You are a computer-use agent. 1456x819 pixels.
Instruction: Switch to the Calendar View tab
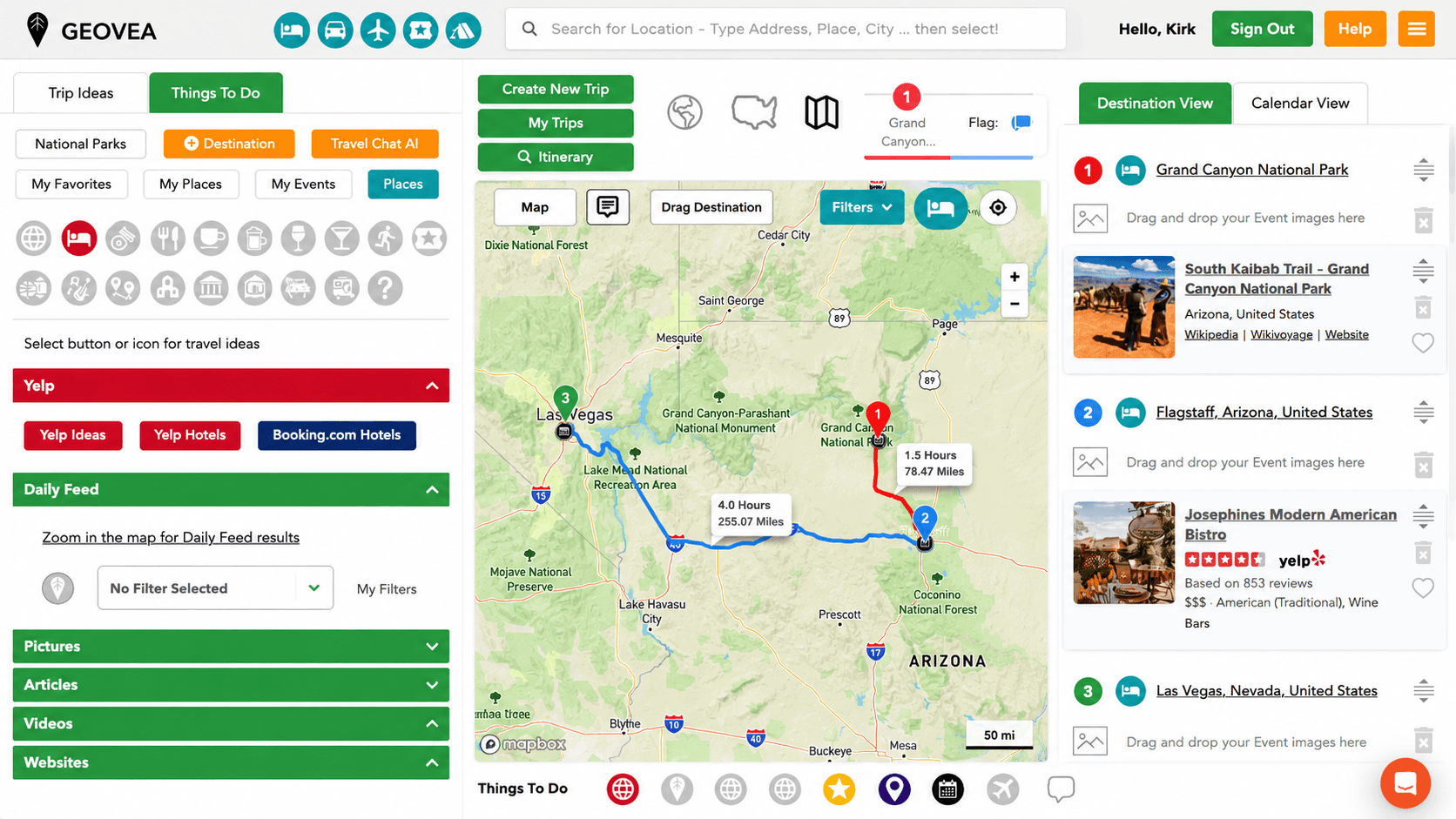1300,103
